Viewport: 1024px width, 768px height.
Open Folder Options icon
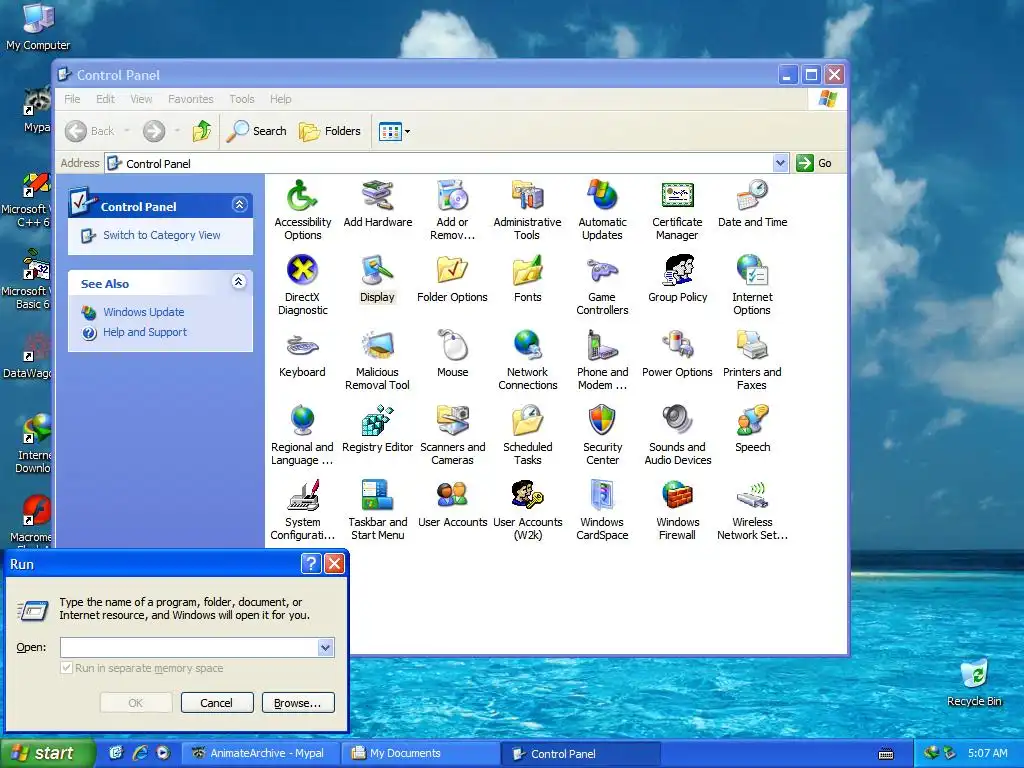[x=453, y=270]
